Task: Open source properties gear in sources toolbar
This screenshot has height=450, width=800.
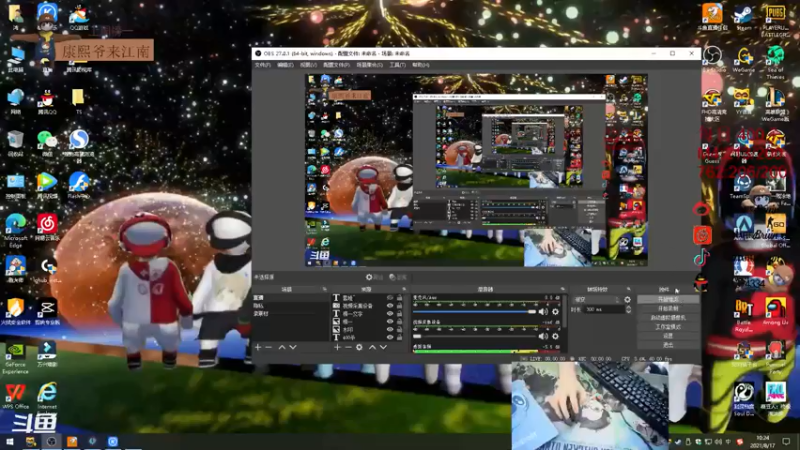Action: click(x=359, y=347)
